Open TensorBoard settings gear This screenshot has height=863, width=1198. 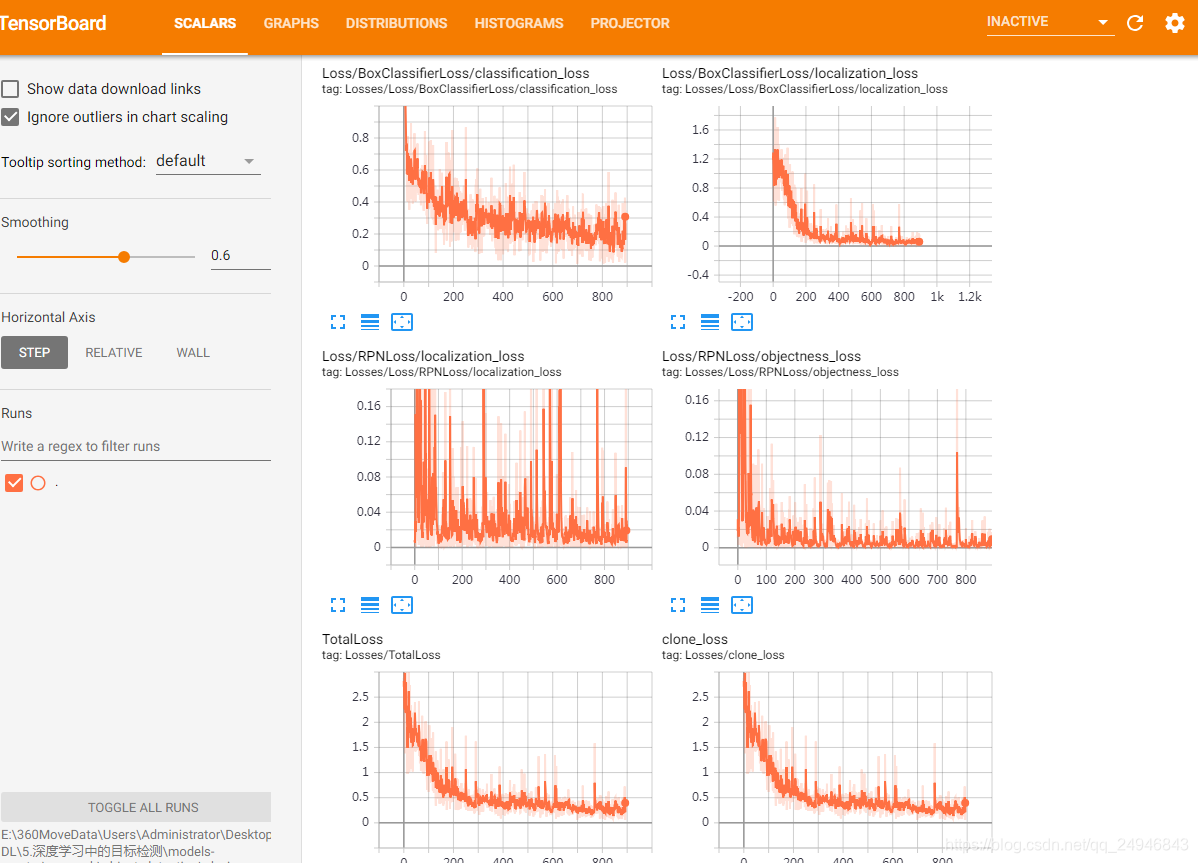(x=1174, y=23)
